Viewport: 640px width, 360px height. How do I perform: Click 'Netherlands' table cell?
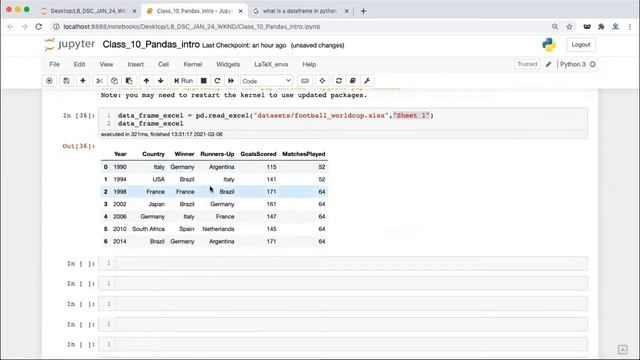pos(218,229)
